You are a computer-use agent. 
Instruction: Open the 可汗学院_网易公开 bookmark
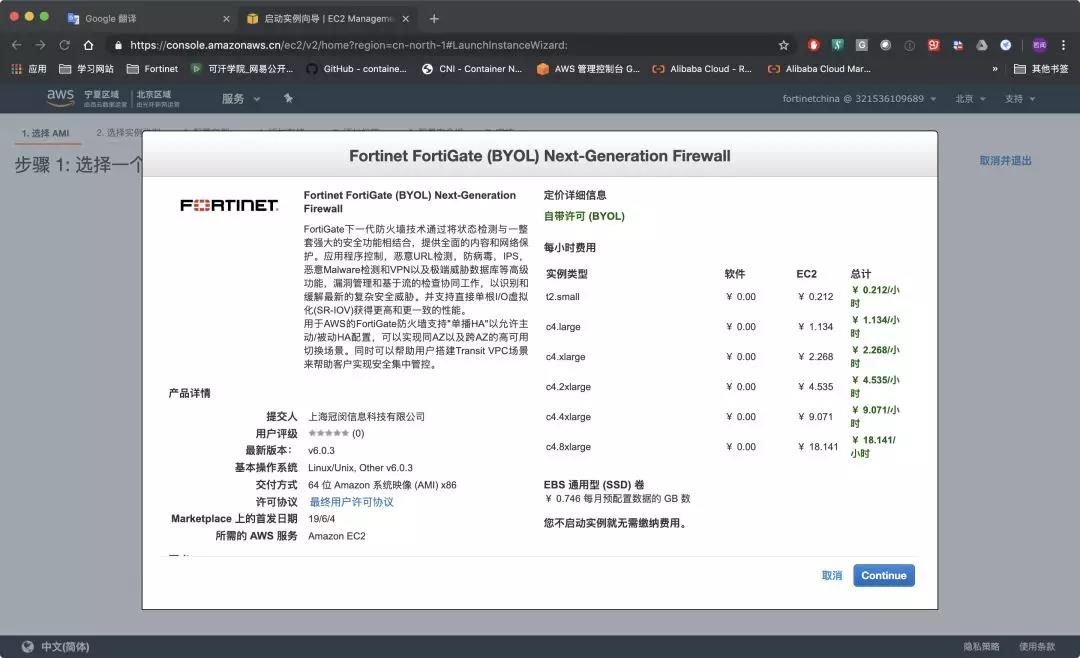pyautogui.click(x=242, y=69)
